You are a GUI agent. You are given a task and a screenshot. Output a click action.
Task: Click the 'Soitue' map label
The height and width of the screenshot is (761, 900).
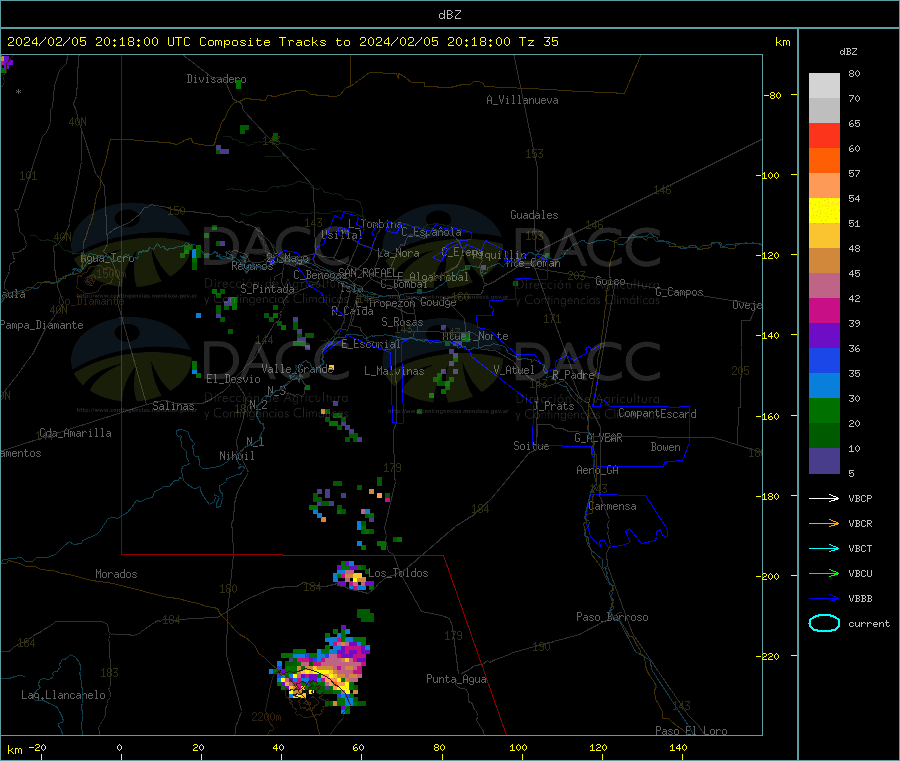point(531,446)
